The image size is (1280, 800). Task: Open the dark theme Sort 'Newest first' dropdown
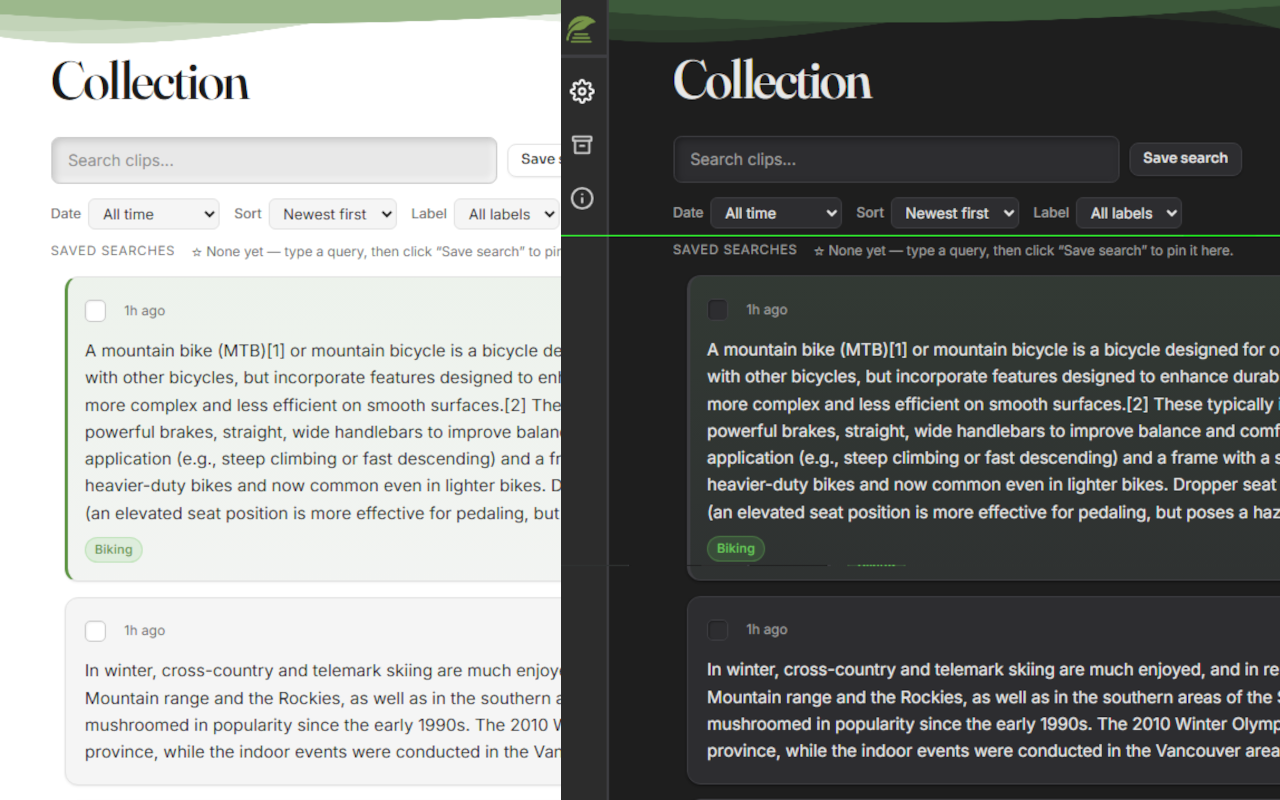(954, 213)
